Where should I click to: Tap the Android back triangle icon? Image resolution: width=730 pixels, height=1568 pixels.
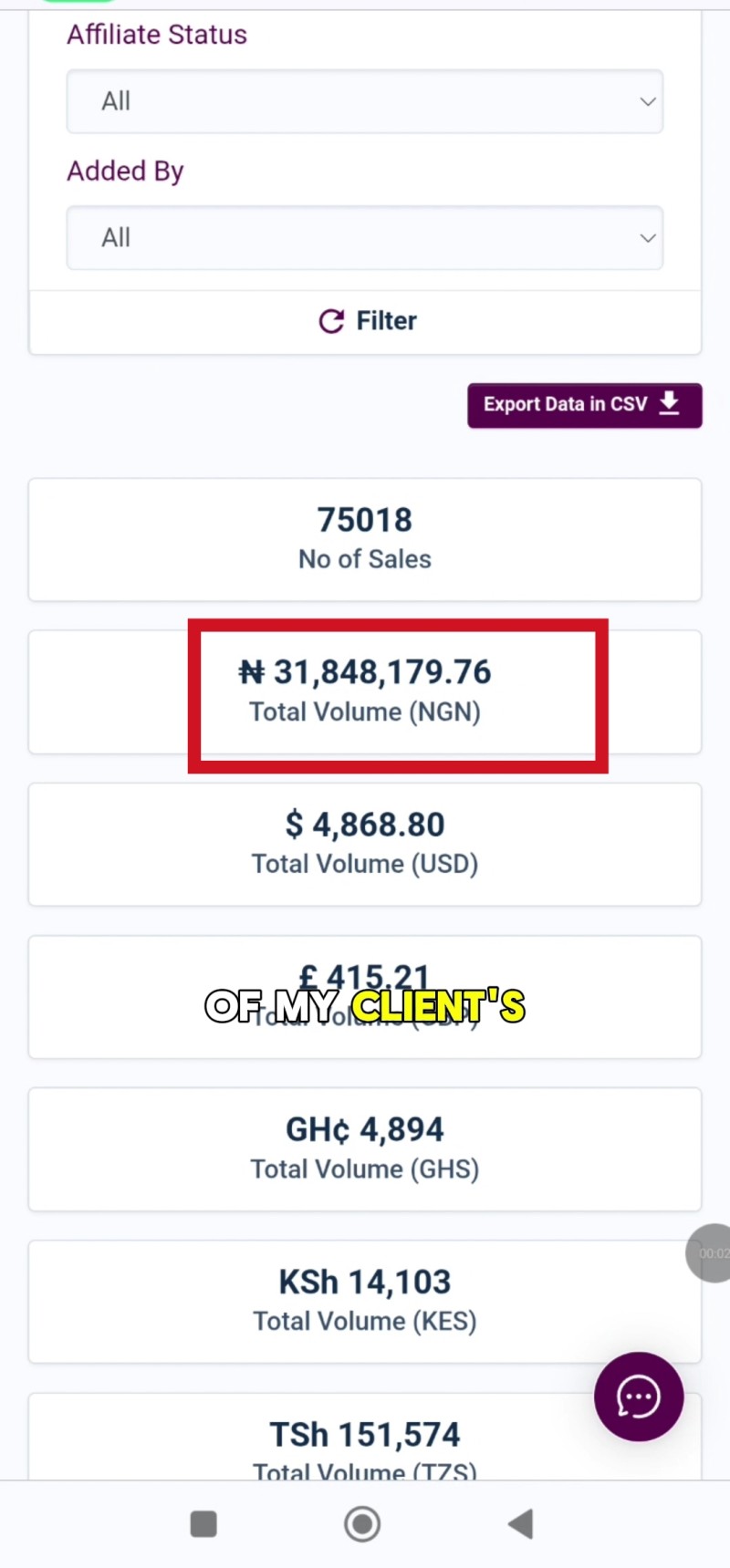tap(521, 1523)
